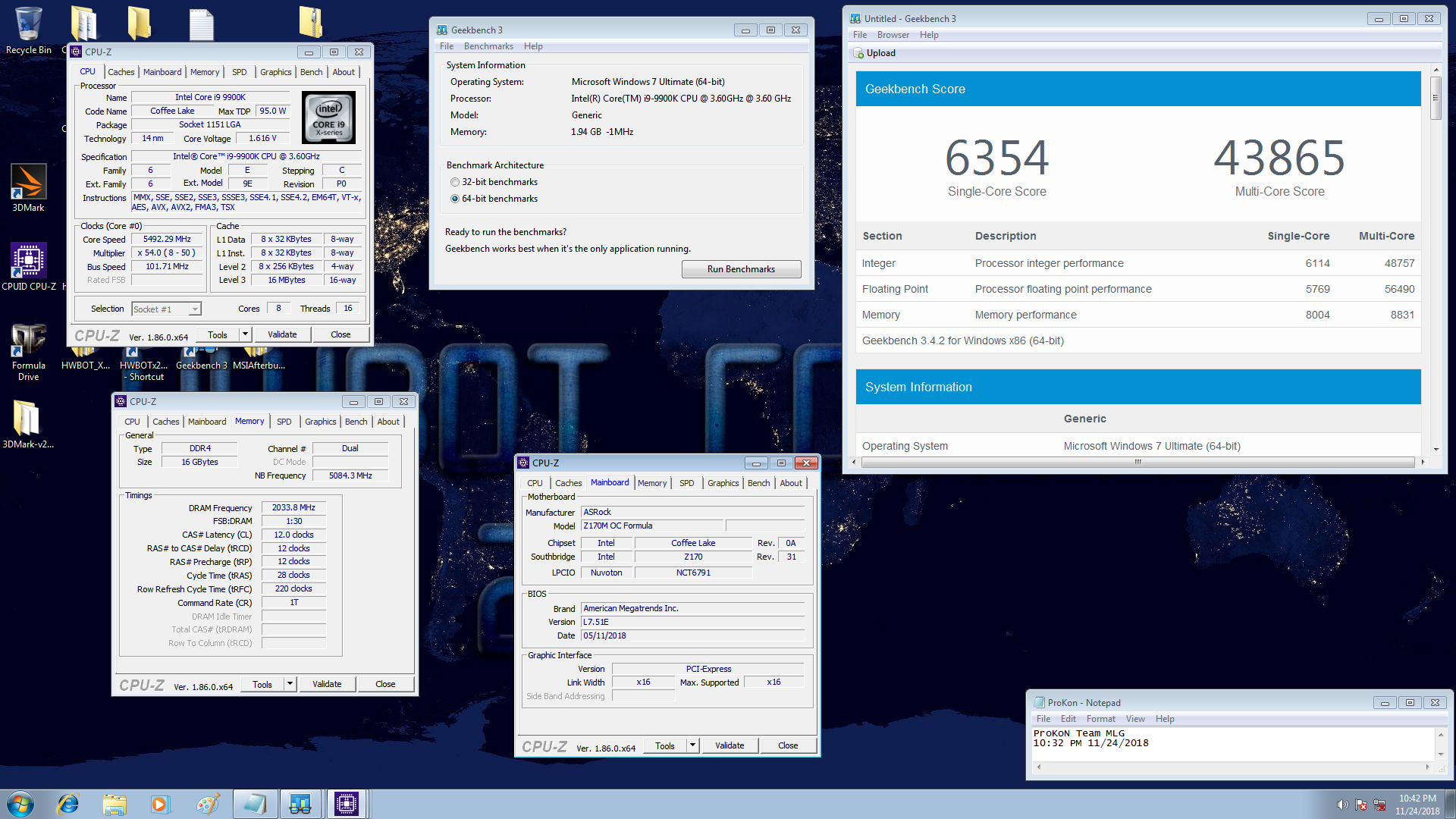Click the ProKon Notepad title bar icon
Screen dimensions: 1456x819
(1039, 703)
